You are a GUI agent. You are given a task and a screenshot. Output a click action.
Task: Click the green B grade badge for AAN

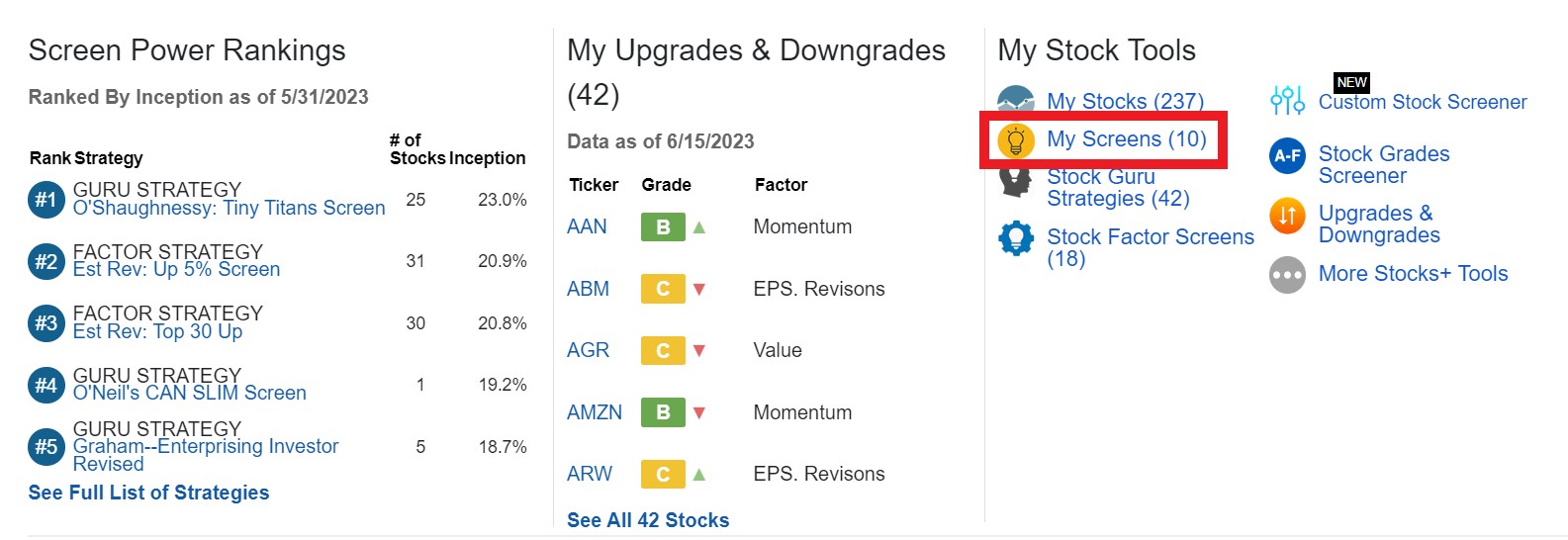pyautogui.click(x=663, y=227)
